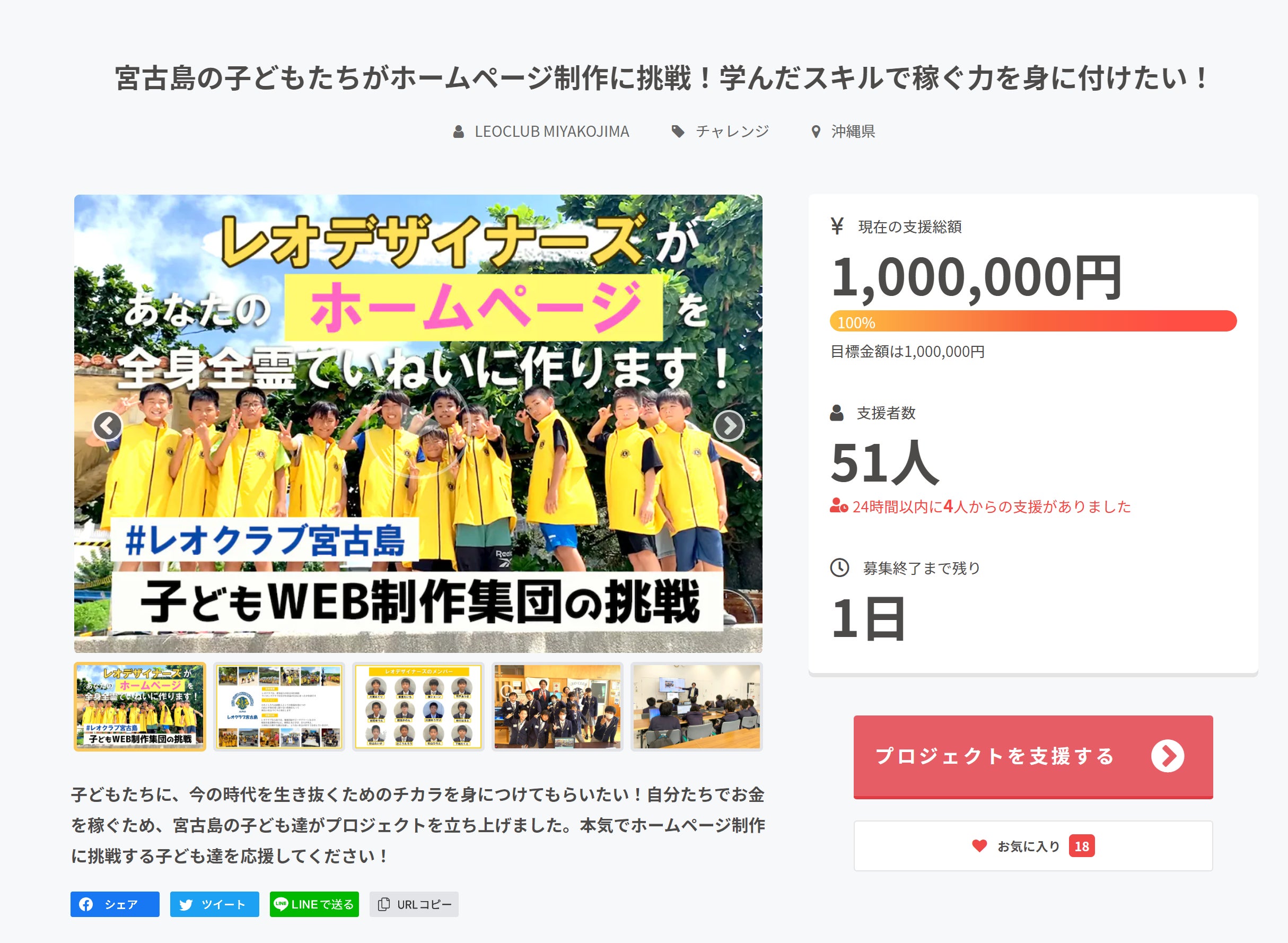This screenshot has width=1288, height=943.
Task: Click the 100% funding progress bar
Action: [1033, 321]
